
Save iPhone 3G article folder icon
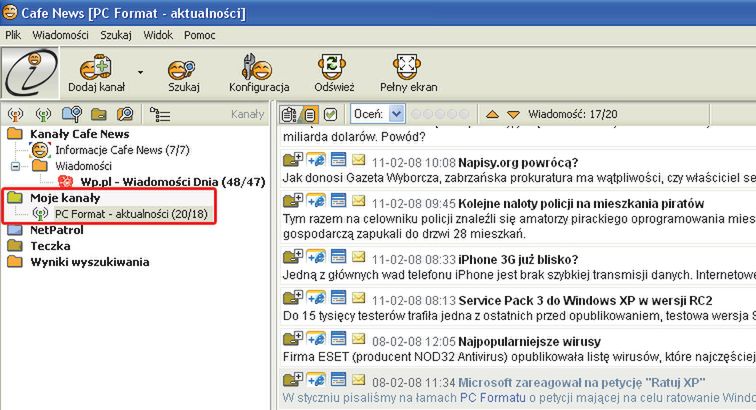point(293,256)
